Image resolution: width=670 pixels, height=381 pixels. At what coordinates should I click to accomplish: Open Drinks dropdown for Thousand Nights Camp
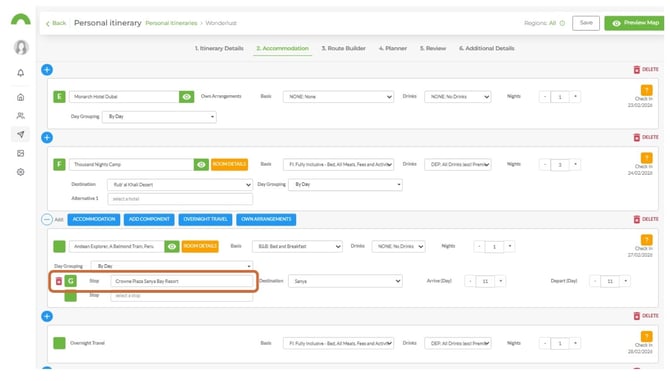point(458,164)
